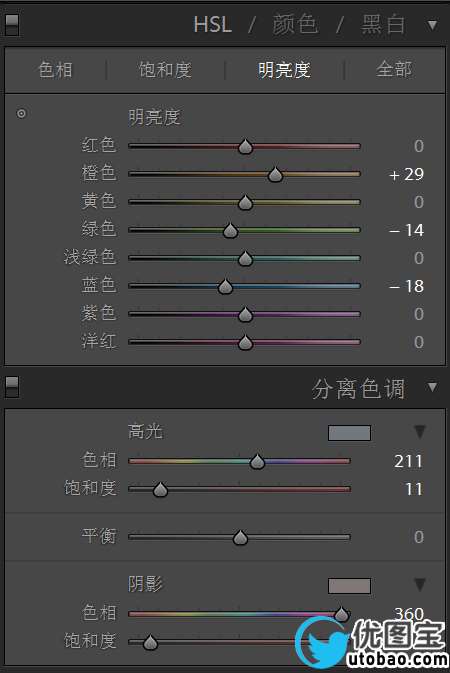Click the 浅绿色 value field 0
450x673 pixels.
click(x=419, y=258)
